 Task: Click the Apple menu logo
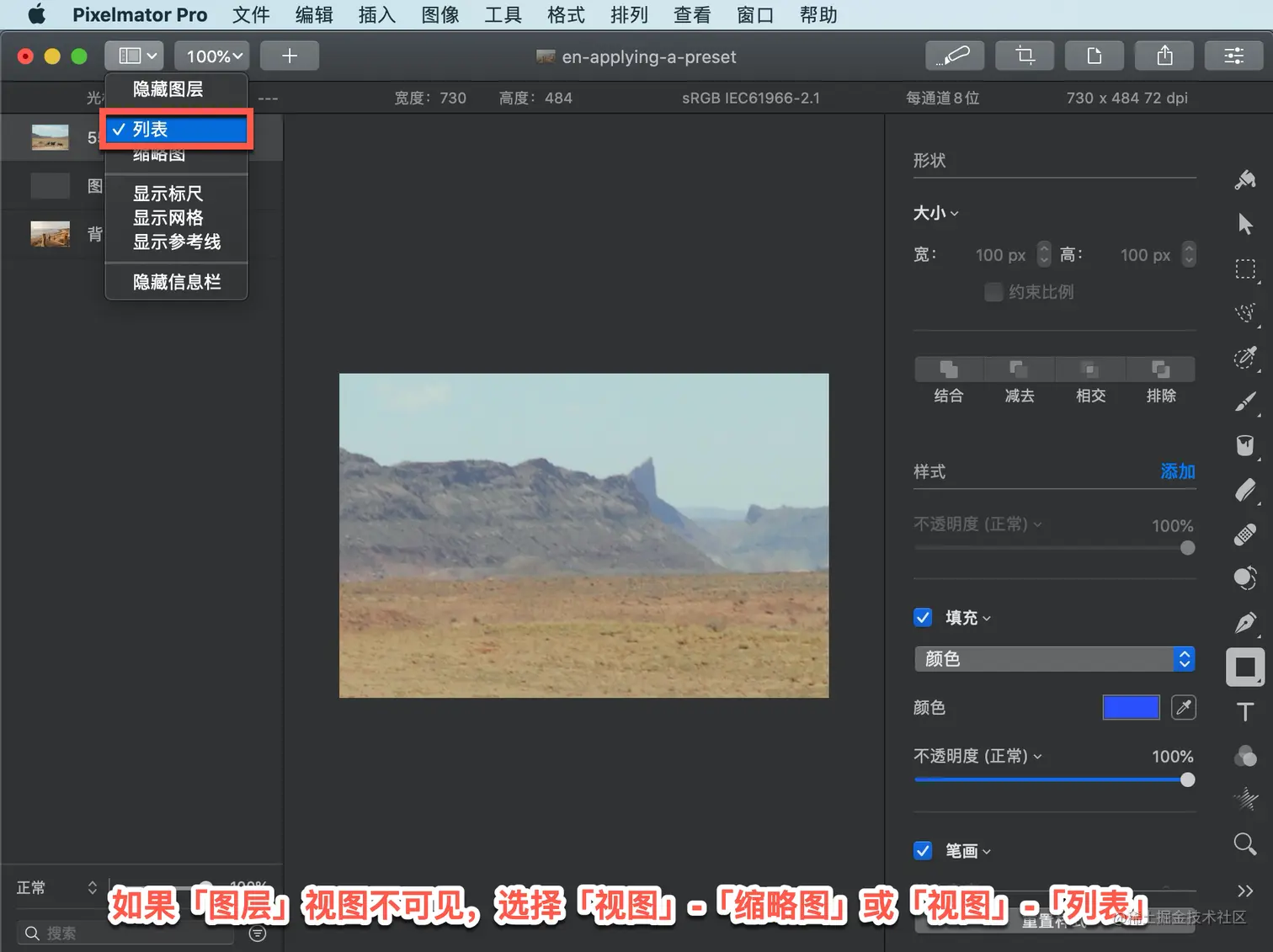[37, 14]
